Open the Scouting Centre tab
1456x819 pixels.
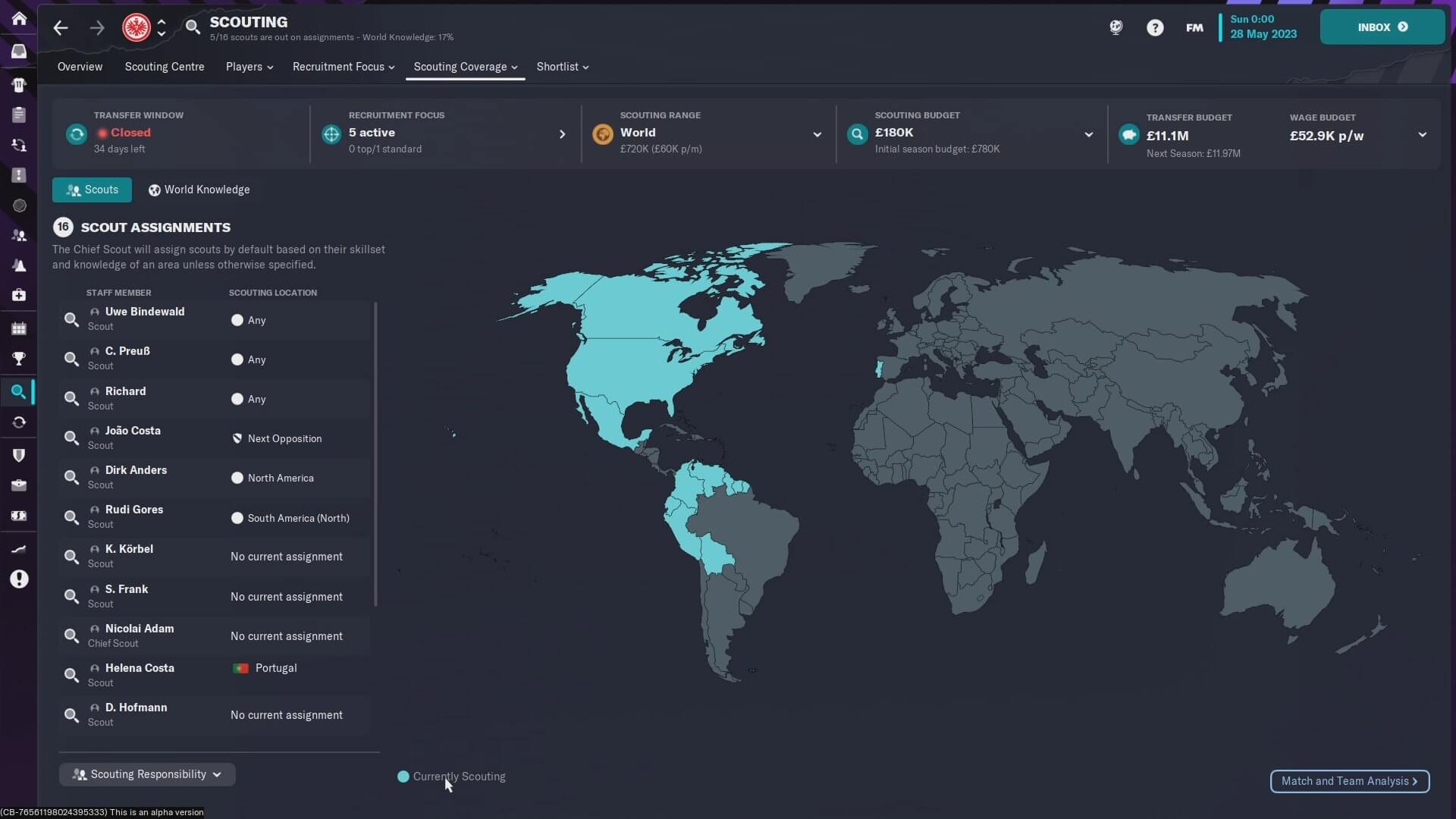pyautogui.click(x=165, y=67)
